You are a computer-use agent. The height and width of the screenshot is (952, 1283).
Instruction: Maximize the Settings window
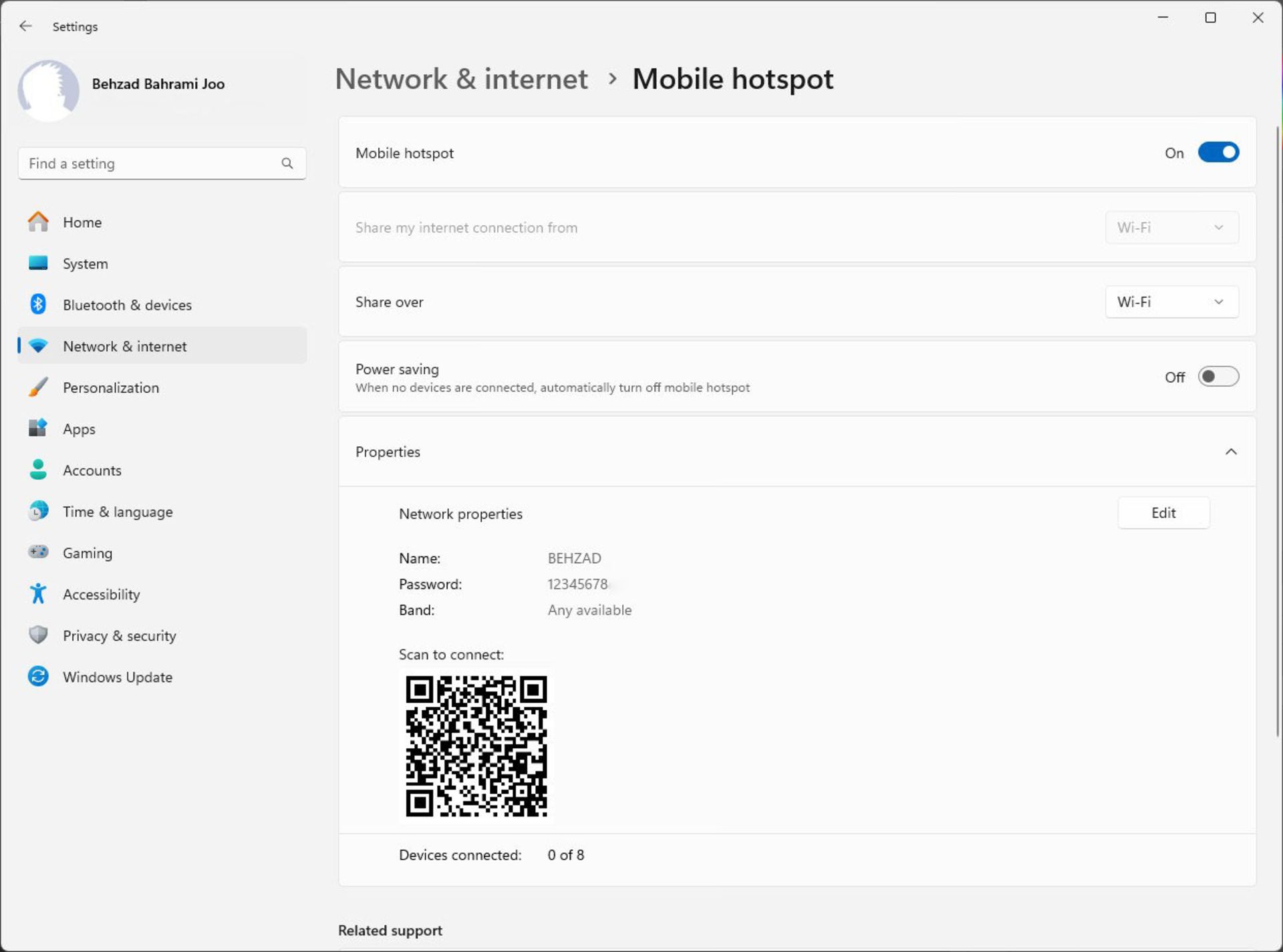point(1210,18)
